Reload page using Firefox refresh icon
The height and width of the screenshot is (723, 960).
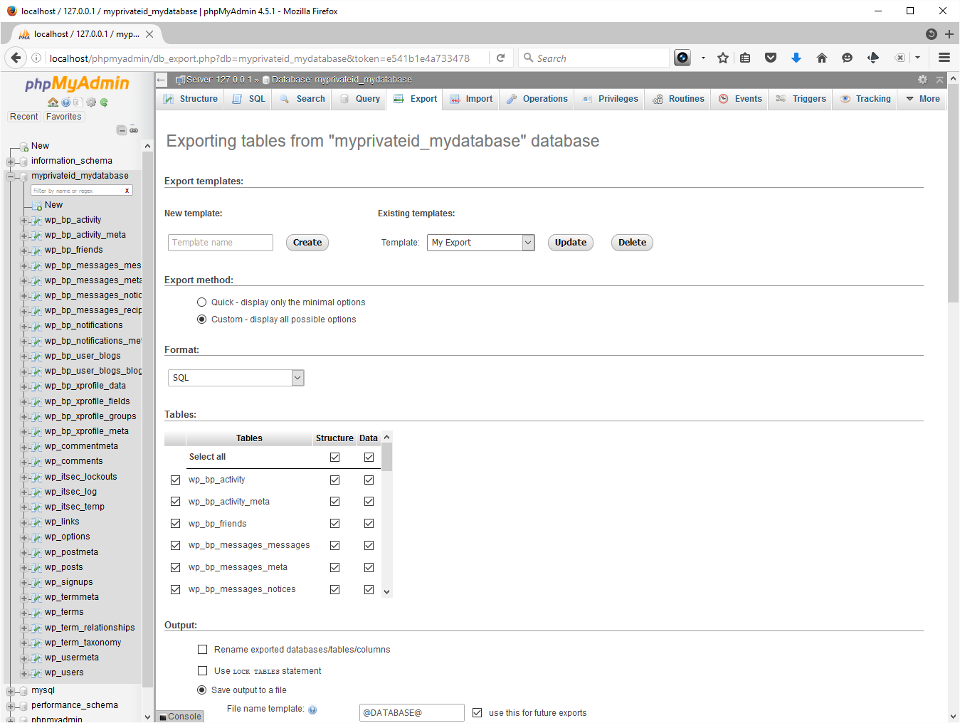pos(501,58)
